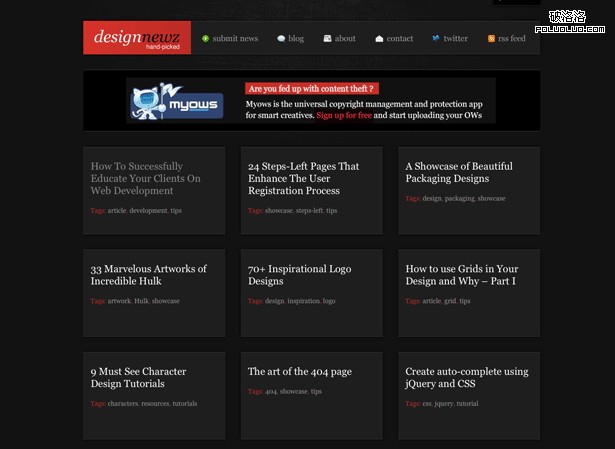The height and width of the screenshot is (449, 615).
Task: Go to the blog menu item
Action: 296,39
